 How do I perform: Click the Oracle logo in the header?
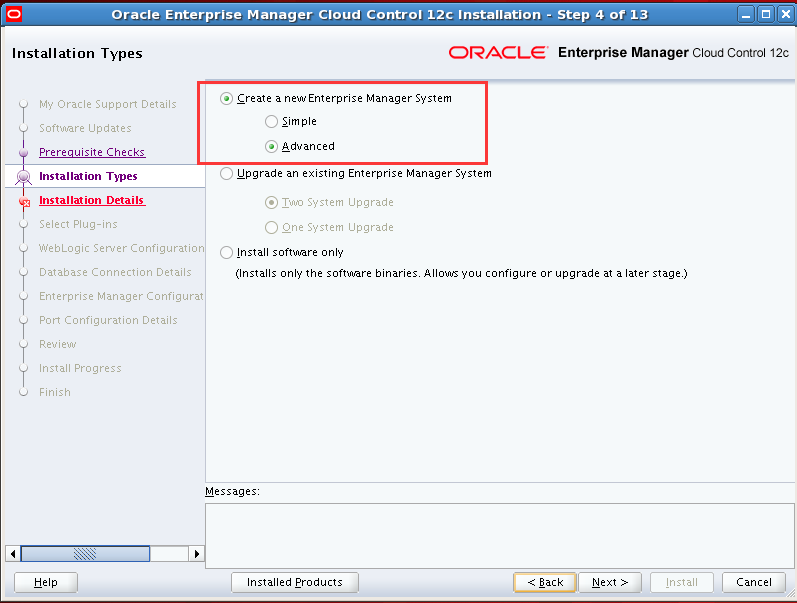[498, 52]
